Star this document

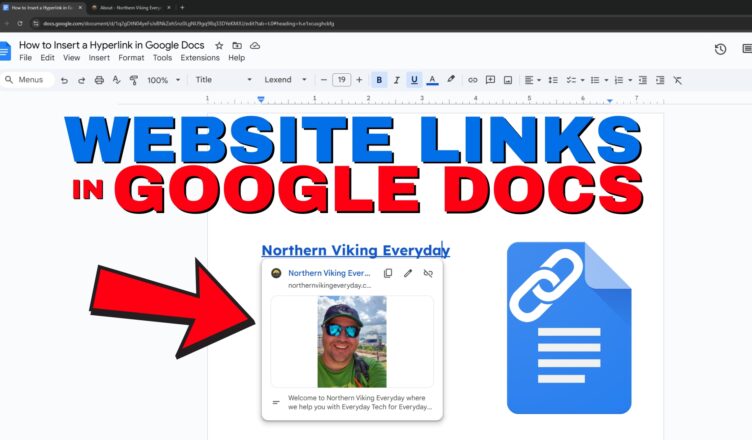pos(219,46)
